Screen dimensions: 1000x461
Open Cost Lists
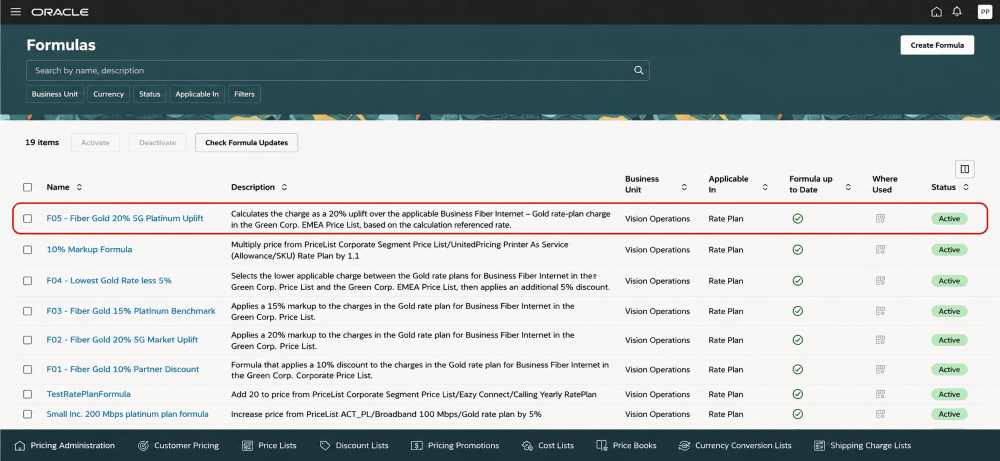[x=547, y=446]
